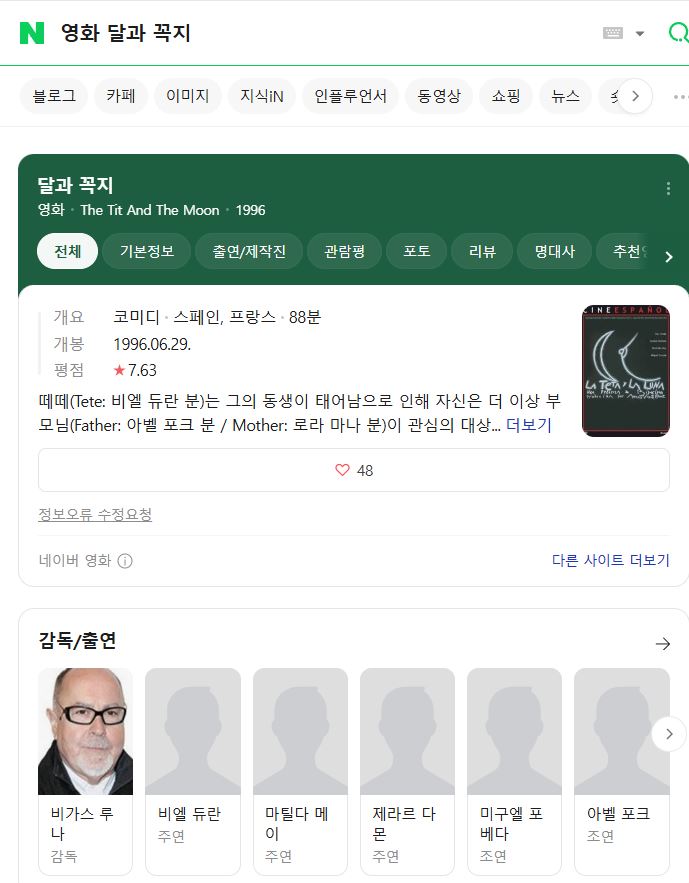Click the 더보기 link in synopsis

pos(529,425)
